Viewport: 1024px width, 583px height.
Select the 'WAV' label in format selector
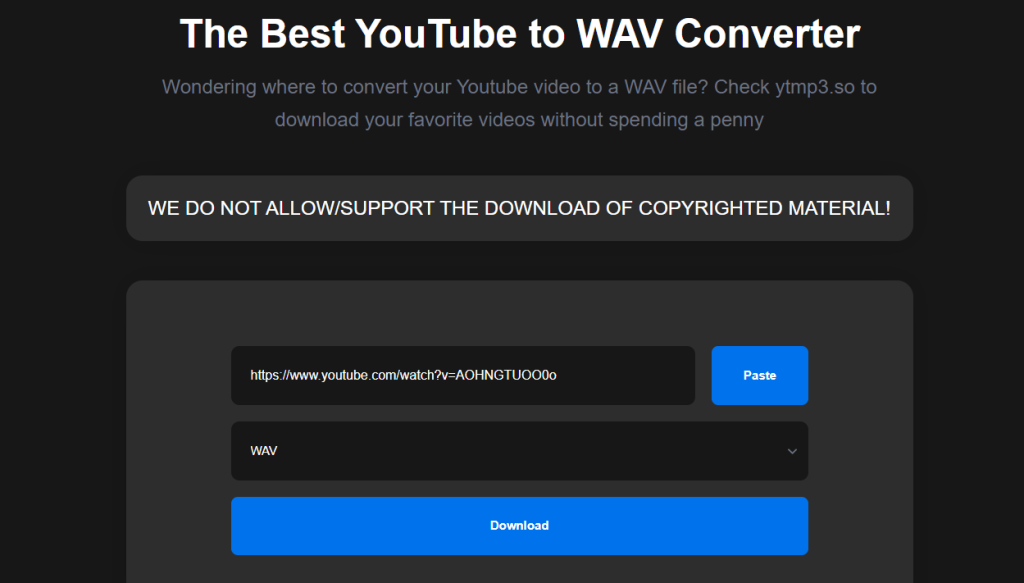tap(264, 452)
